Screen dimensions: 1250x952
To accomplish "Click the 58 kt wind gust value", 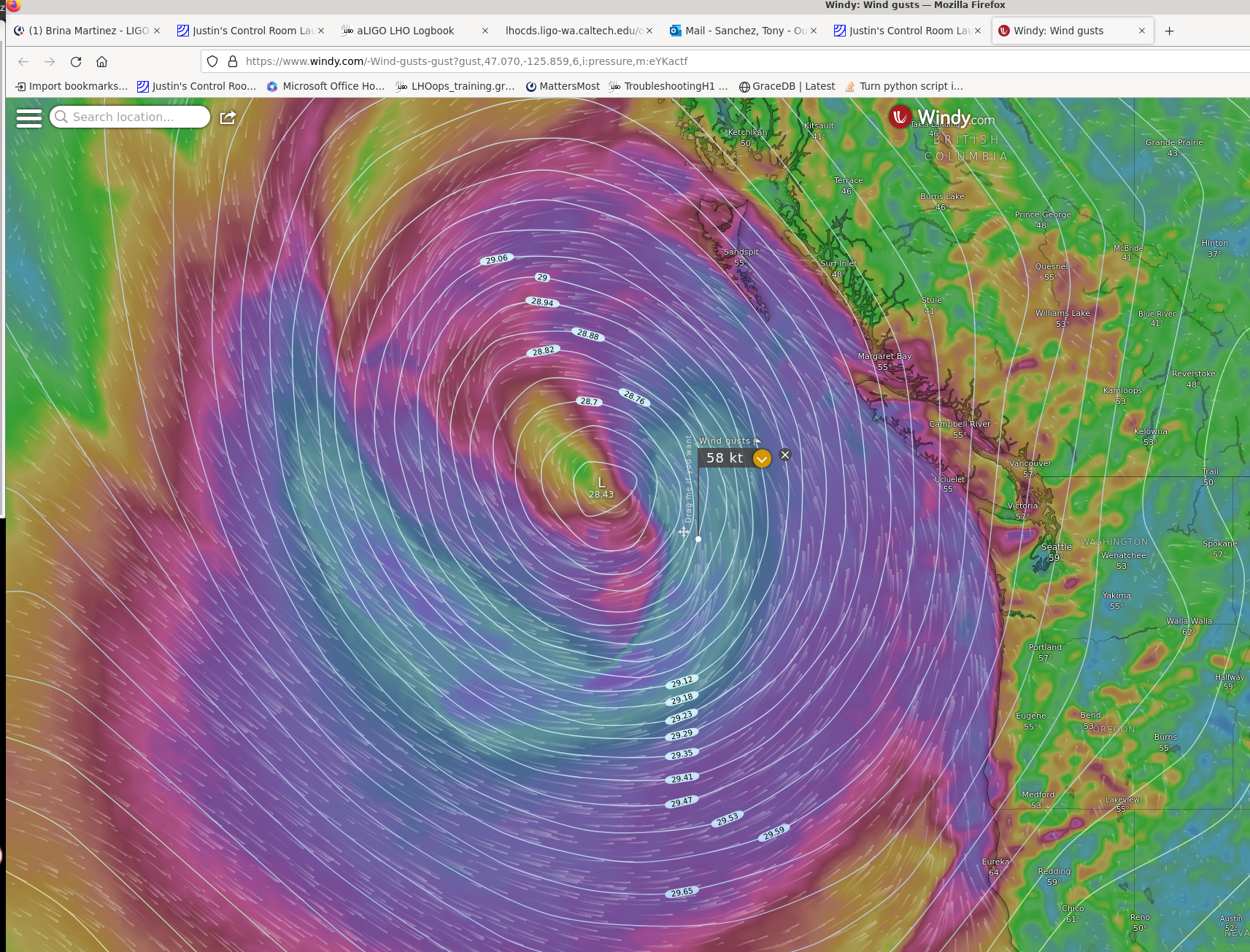I will point(725,458).
